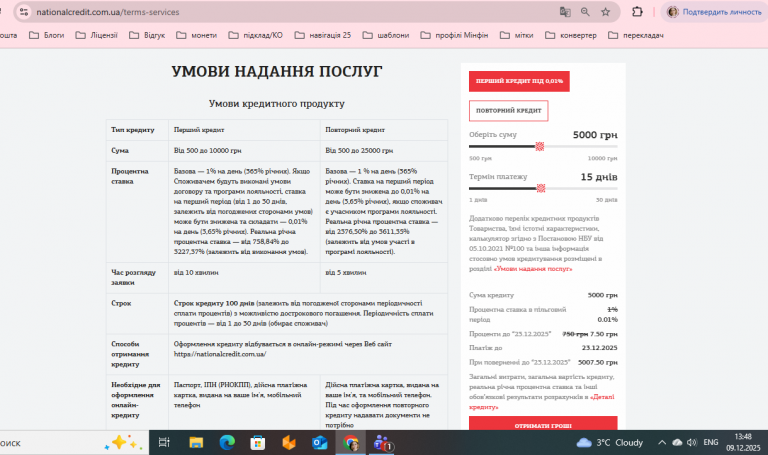Viewport: 768px width, 455px height.
Task: Click the https://nationalcredit.com.ua/ text in table
Action: [x=220, y=354]
